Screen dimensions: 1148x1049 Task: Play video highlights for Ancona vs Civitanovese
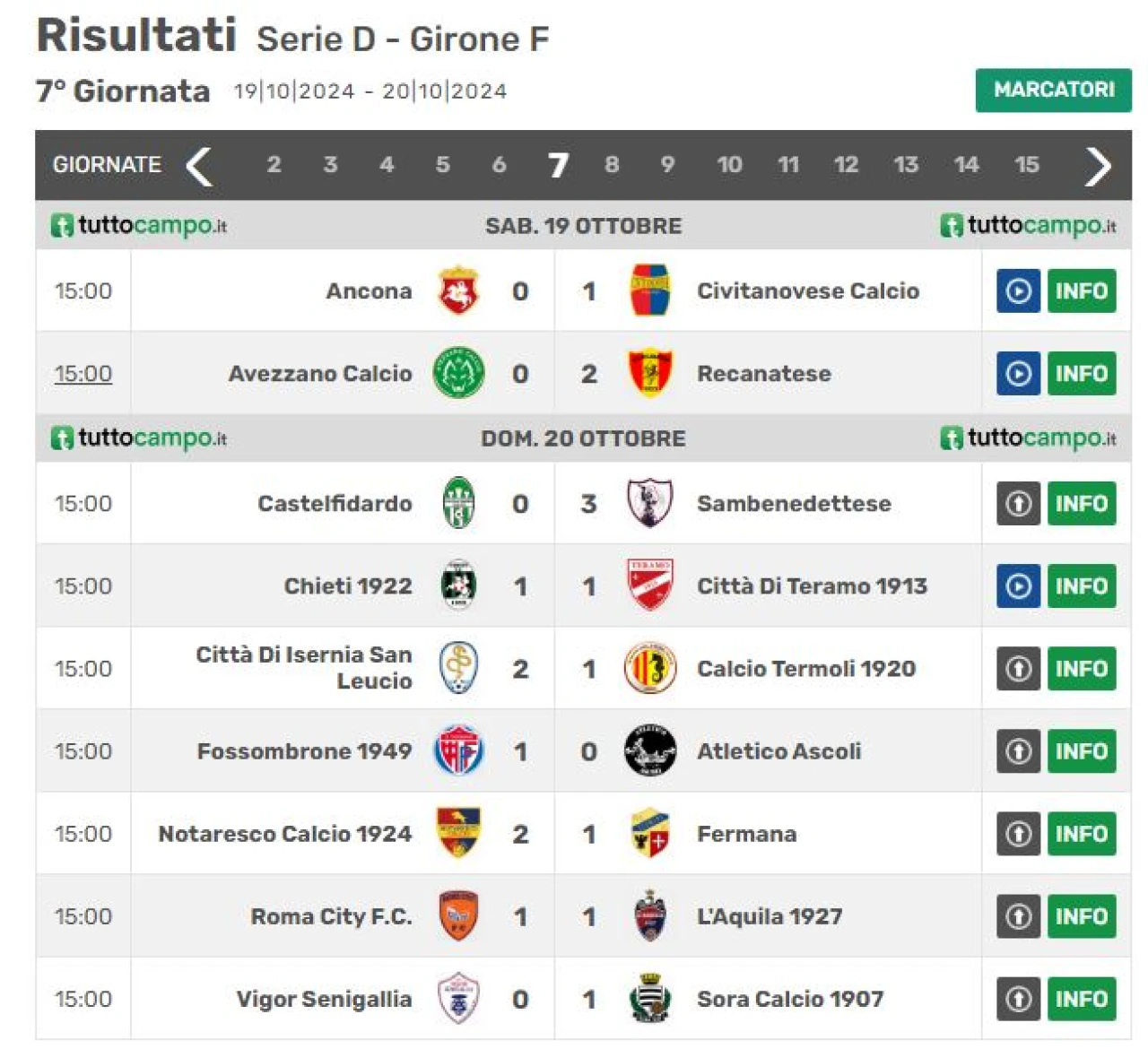[x=1018, y=290]
